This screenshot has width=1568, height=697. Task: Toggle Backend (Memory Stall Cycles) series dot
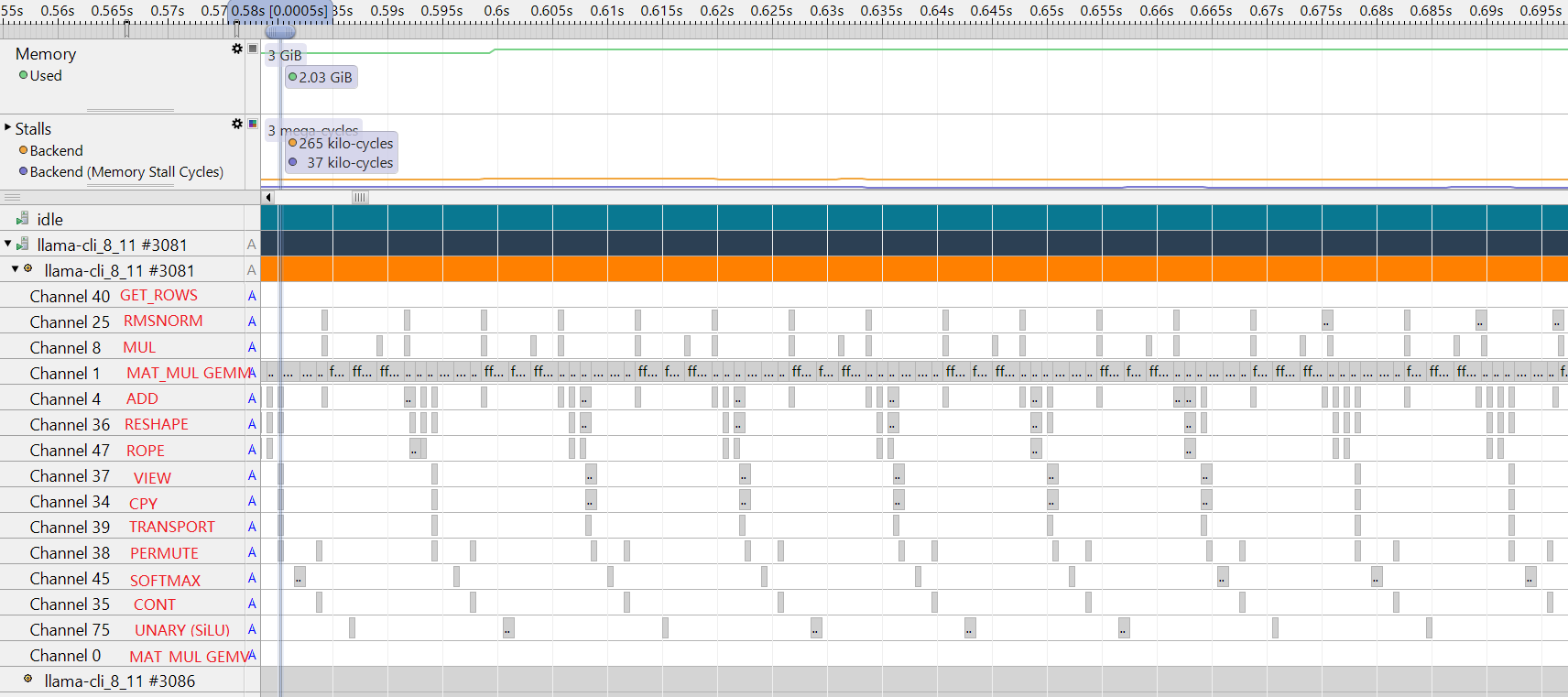coord(23,171)
